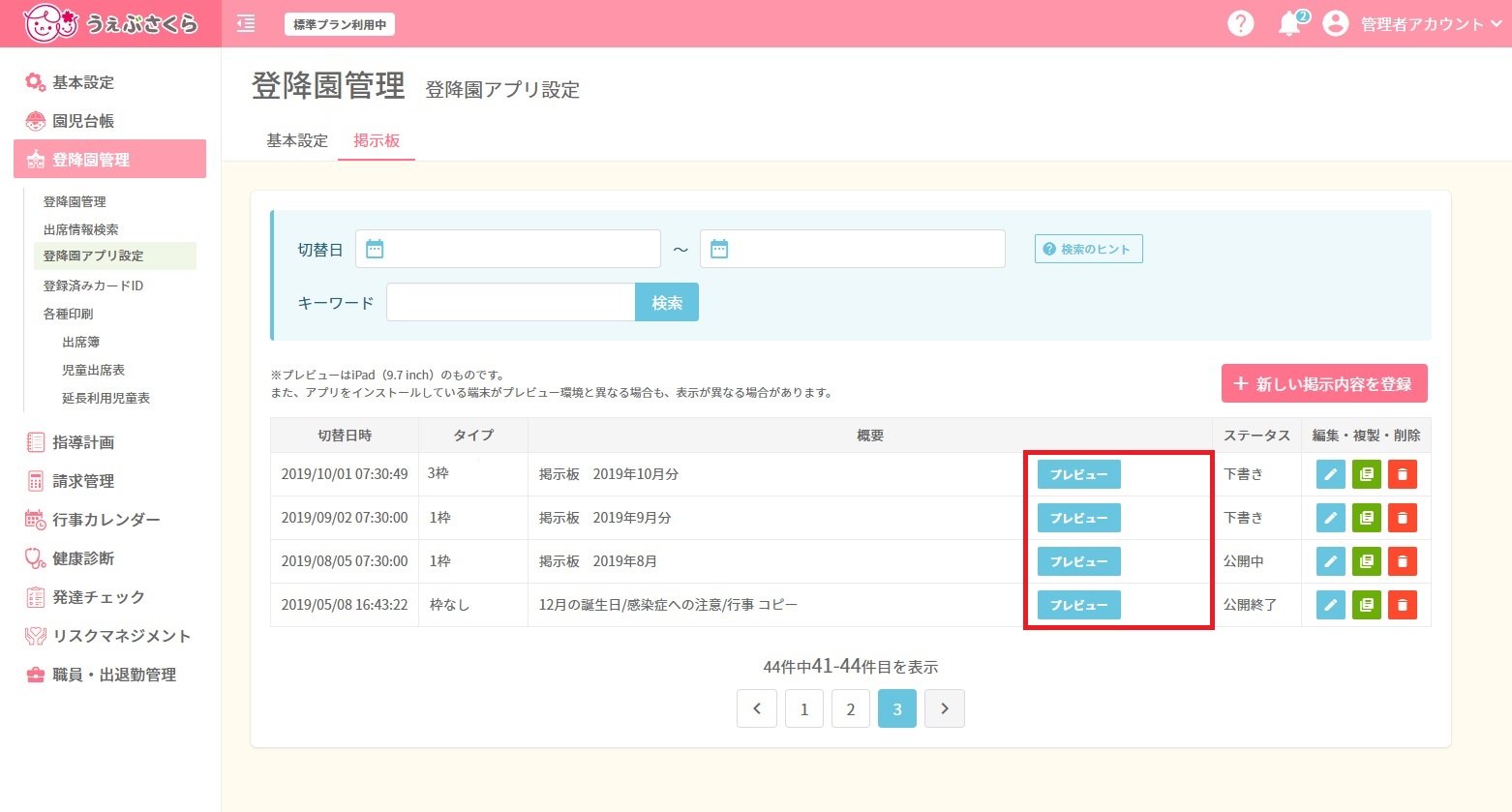The width and height of the screenshot is (1512, 812).
Task: Open the start date calendar icon
Action: (x=375, y=249)
